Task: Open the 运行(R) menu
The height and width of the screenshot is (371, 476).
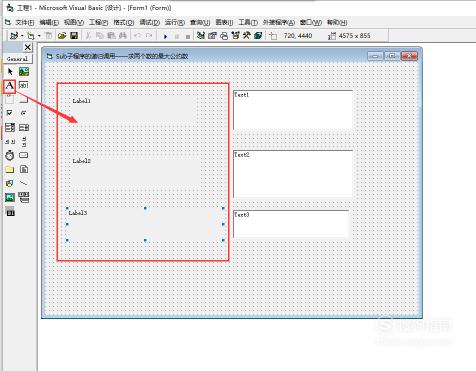Action: tap(175, 23)
